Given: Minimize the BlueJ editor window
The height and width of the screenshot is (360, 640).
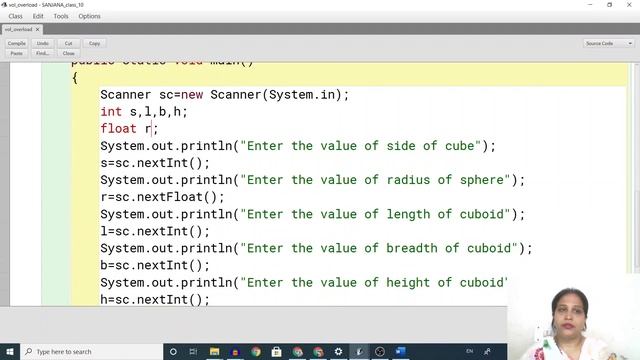Looking at the screenshot, I should click(x=590, y=5).
